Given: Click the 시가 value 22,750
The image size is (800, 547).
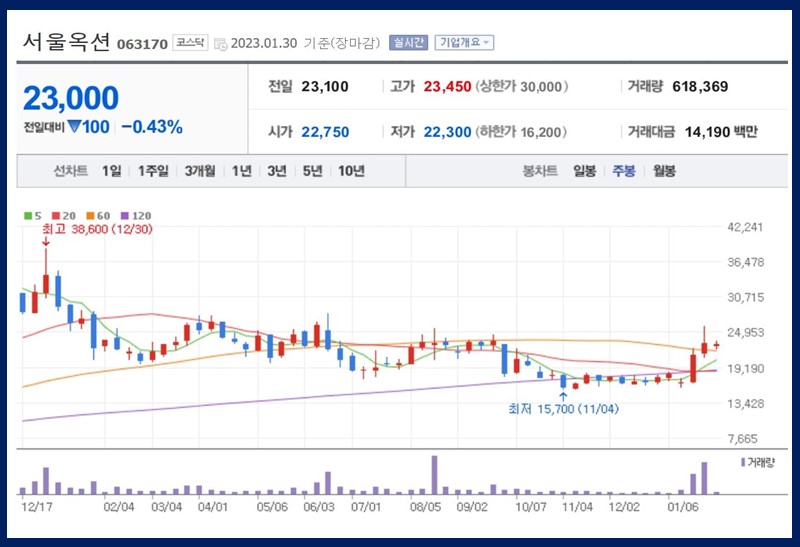Looking at the screenshot, I should click(x=325, y=132).
